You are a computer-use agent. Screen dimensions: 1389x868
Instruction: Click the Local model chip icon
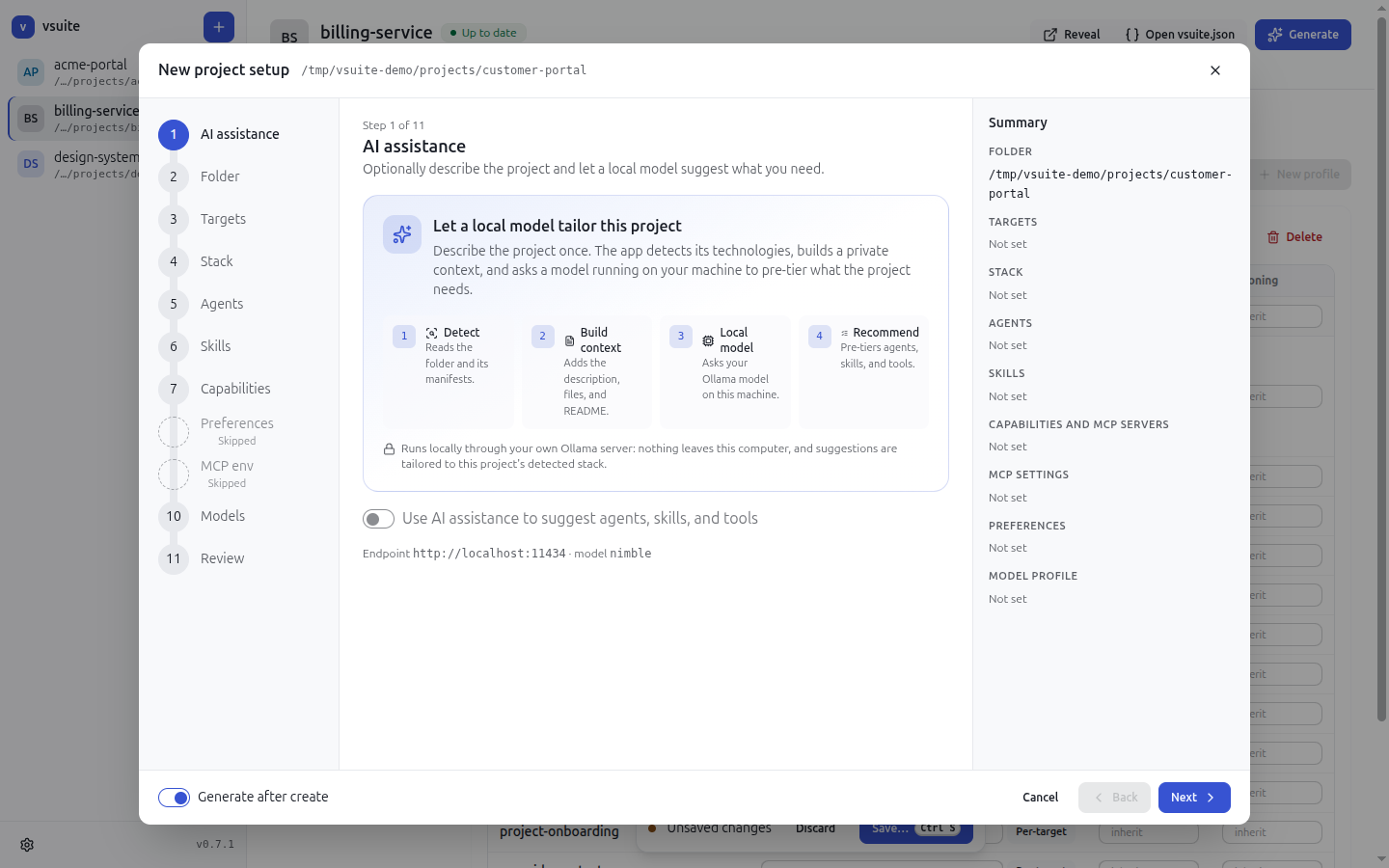click(708, 340)
